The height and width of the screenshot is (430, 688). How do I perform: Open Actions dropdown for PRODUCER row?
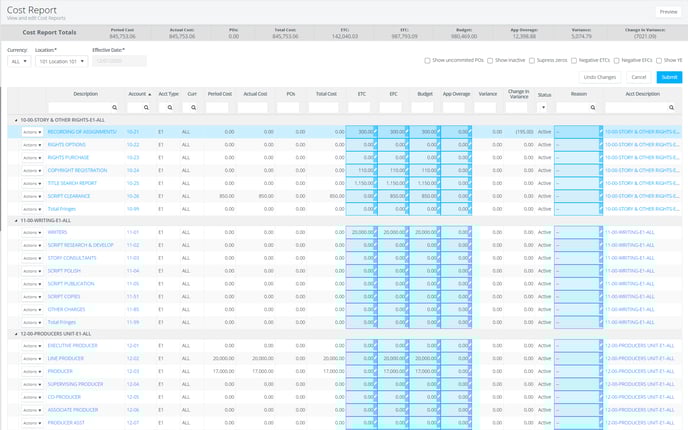32,372
